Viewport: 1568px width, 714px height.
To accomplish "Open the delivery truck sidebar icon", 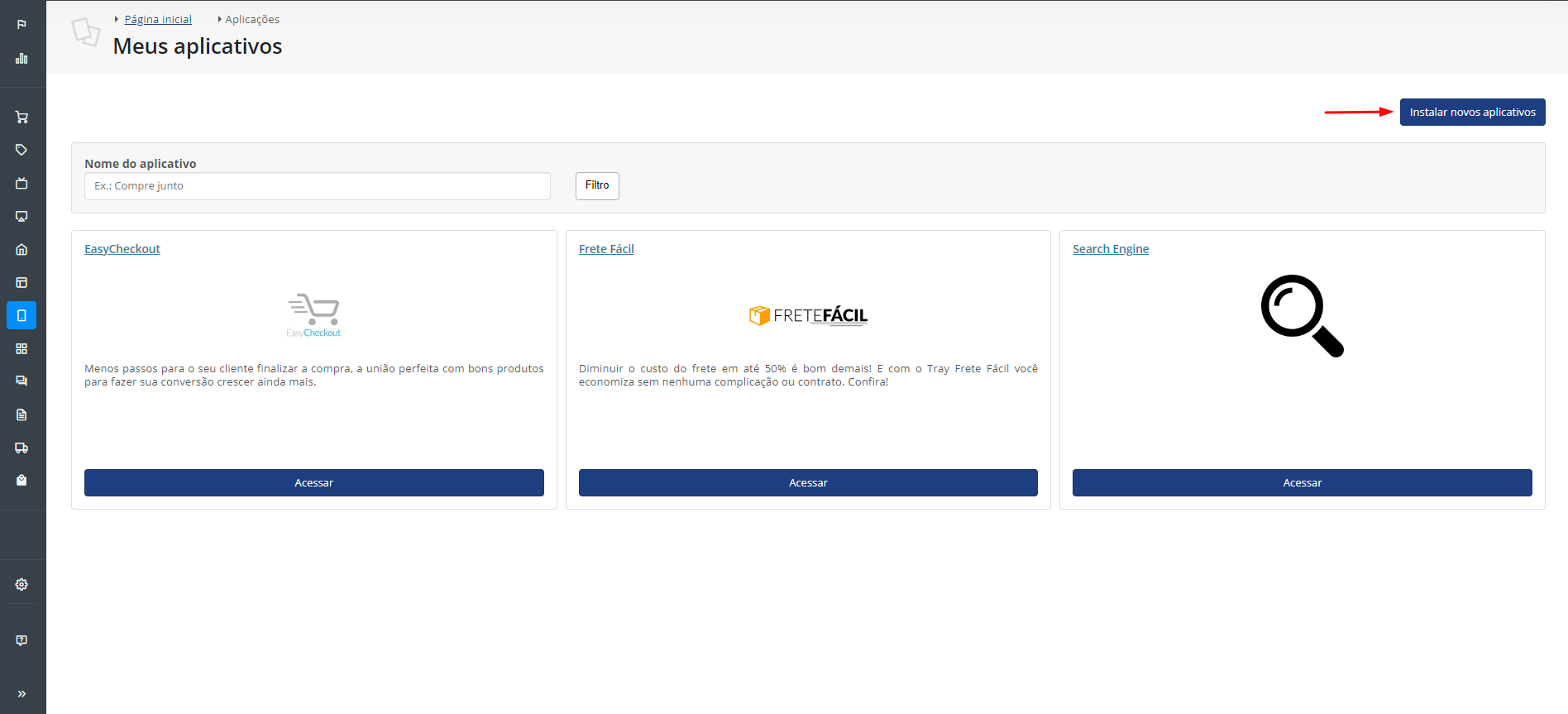I will 22,448.
